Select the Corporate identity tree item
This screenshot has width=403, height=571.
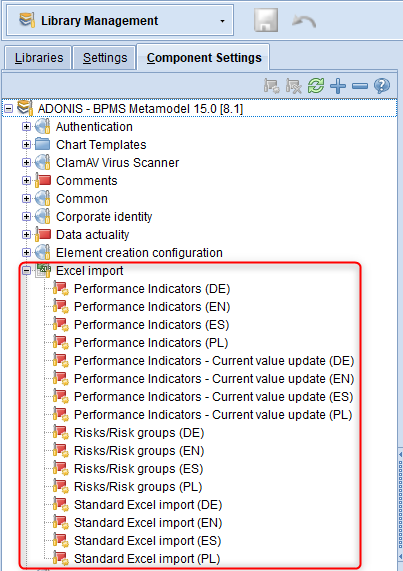[x=104, y=217]
